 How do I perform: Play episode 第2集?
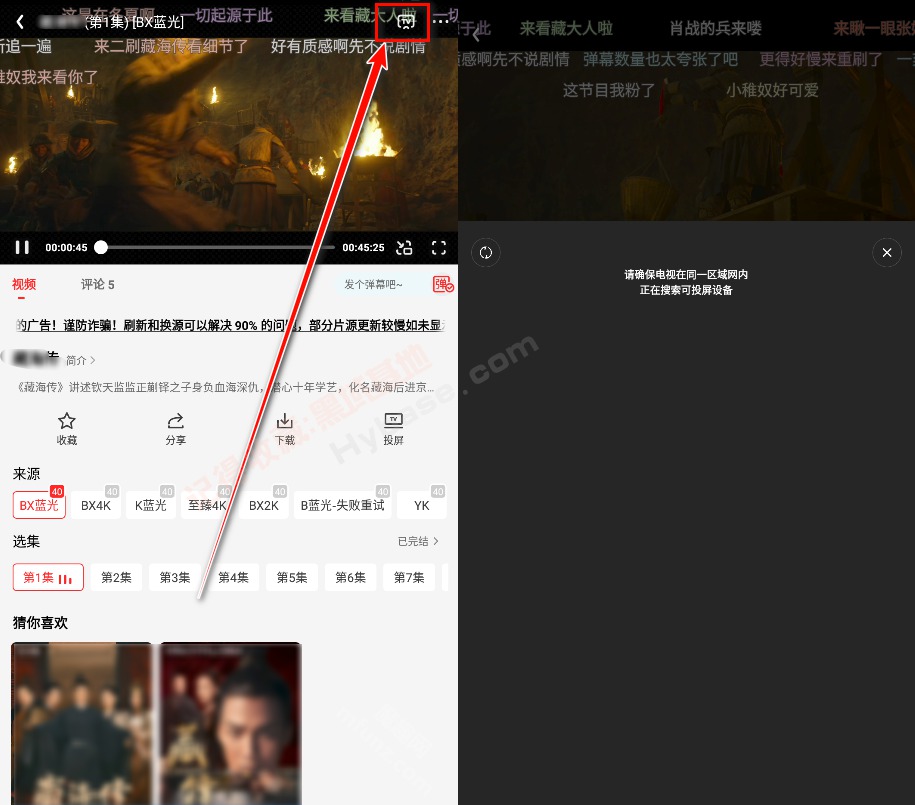coord(116,577)
